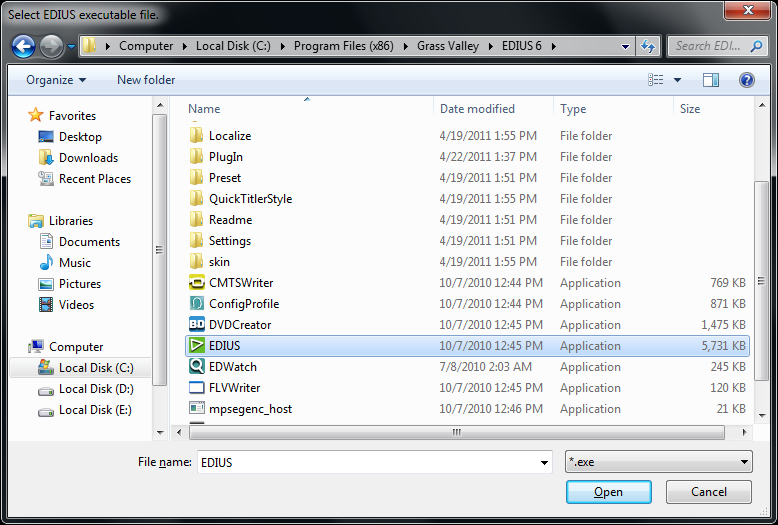Click the Refresh address bar icon
778x525 pixels.
coord(648,47)
